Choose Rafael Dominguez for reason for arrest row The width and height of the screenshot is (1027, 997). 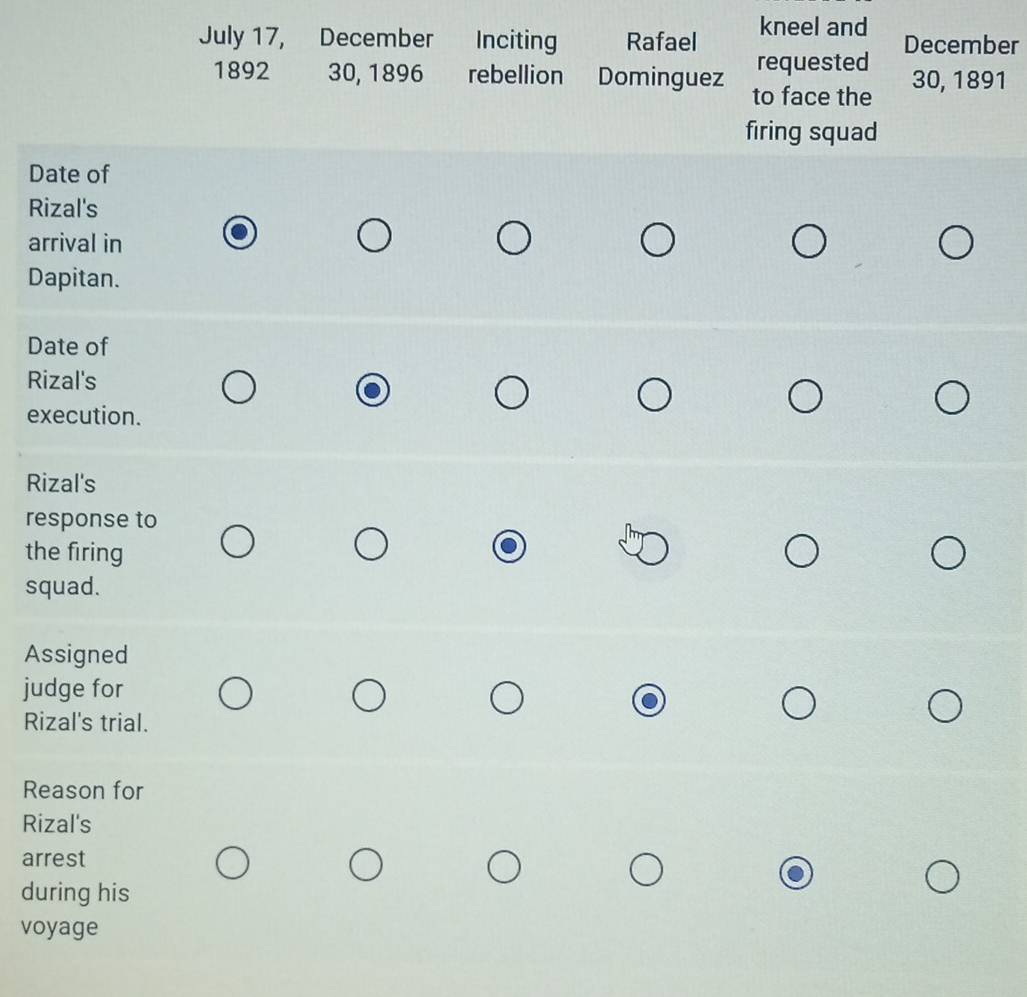tap(646, 870)
